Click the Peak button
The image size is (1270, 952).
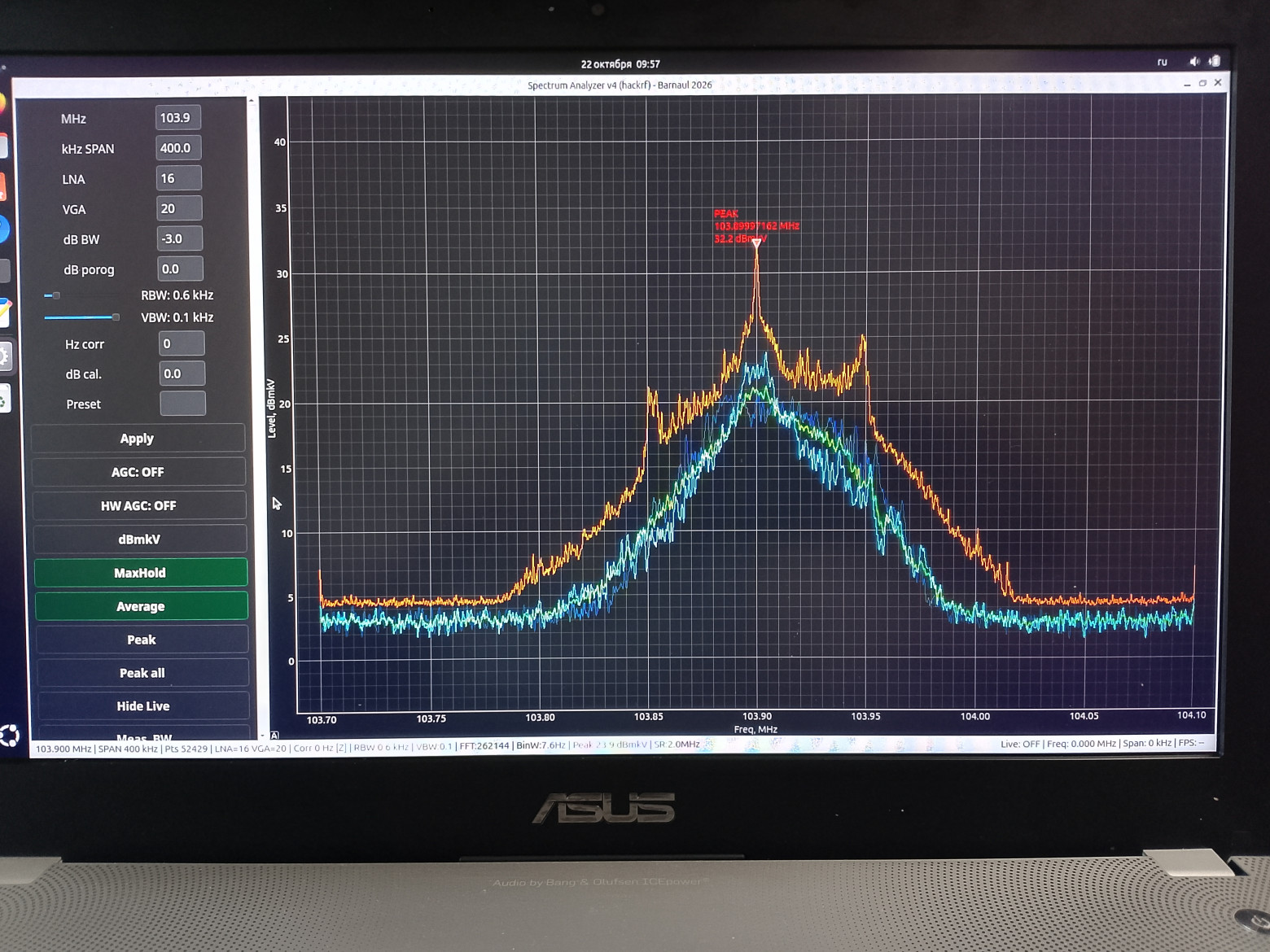(x=142, y=640)
